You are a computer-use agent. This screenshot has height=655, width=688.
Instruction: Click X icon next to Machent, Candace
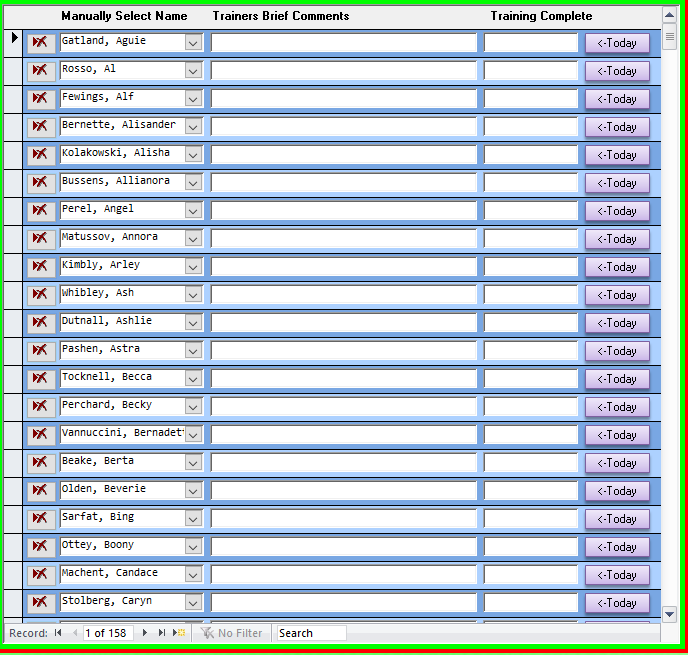(x=41, y=575)
